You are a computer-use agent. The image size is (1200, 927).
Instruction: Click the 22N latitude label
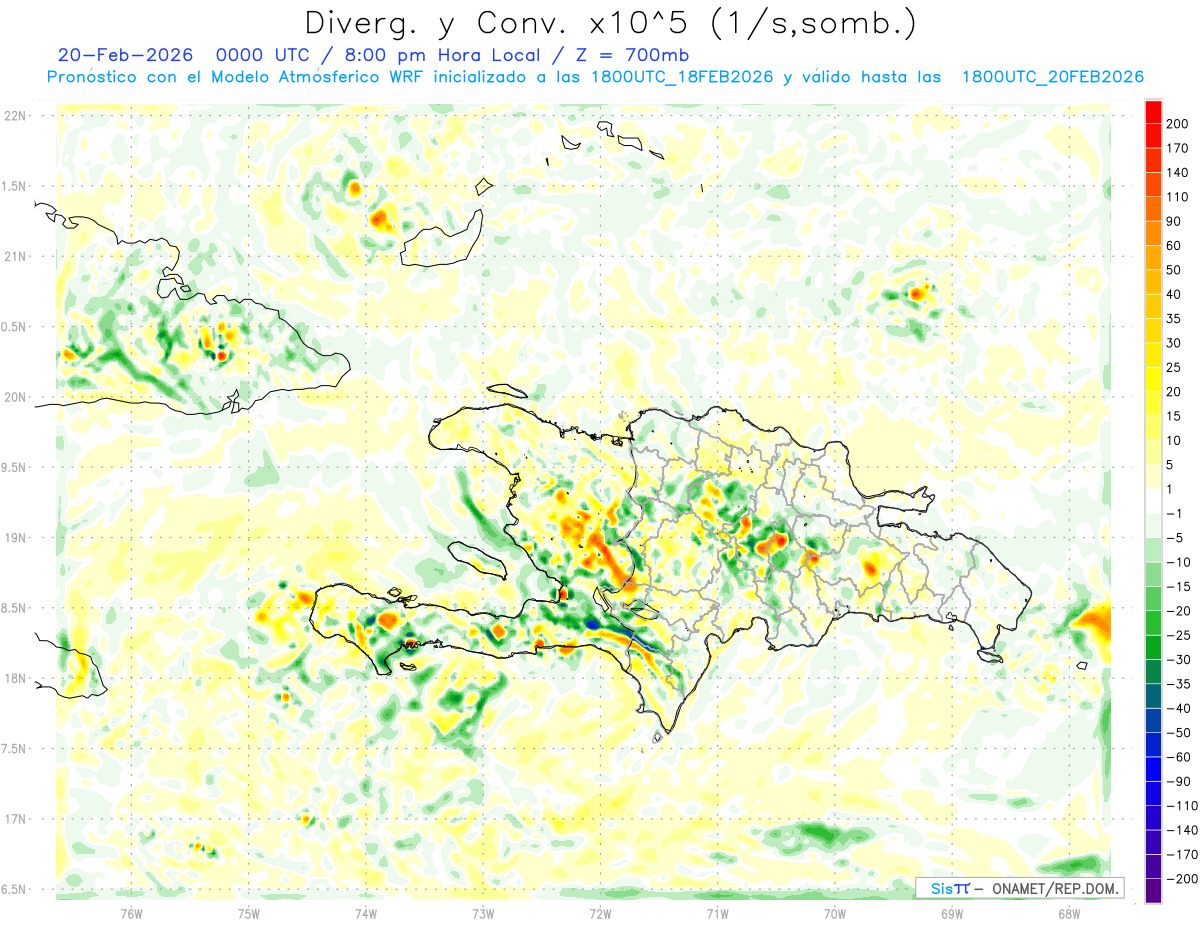click(x=16, y=116)
